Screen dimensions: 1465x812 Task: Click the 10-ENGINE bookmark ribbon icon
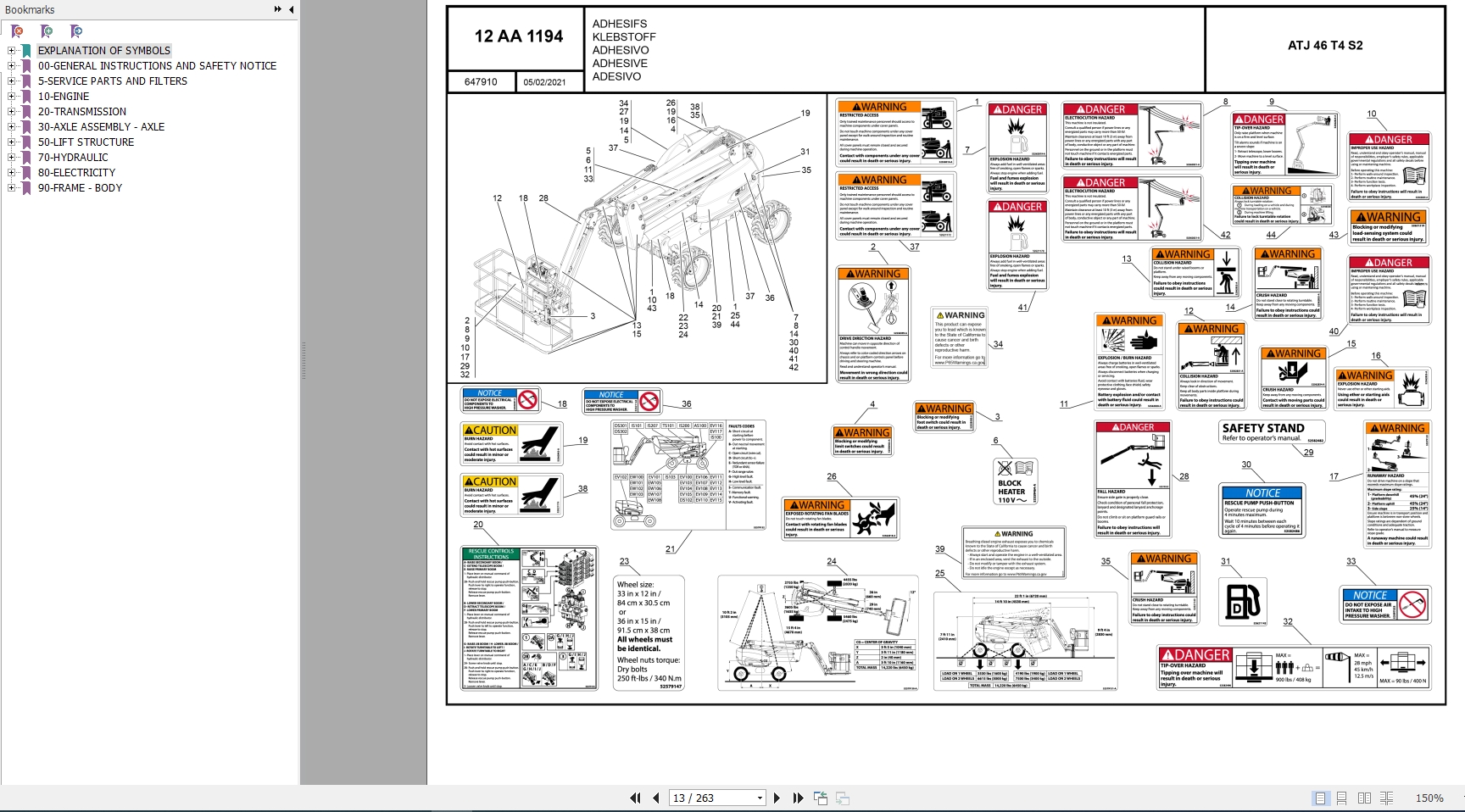[x=27, y=97]
